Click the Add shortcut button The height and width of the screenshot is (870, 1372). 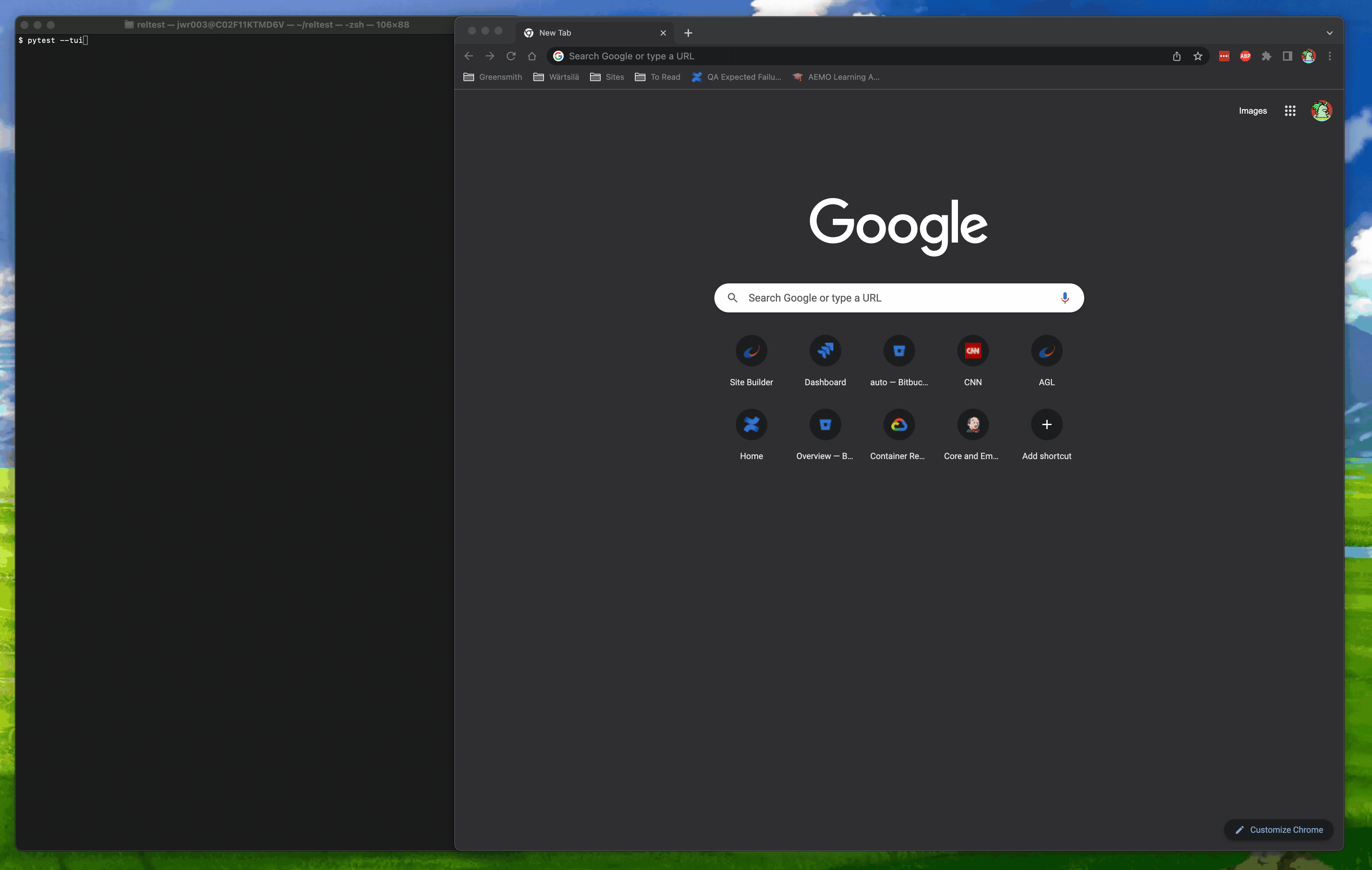pyautogui.click(x=1047, y=435)
